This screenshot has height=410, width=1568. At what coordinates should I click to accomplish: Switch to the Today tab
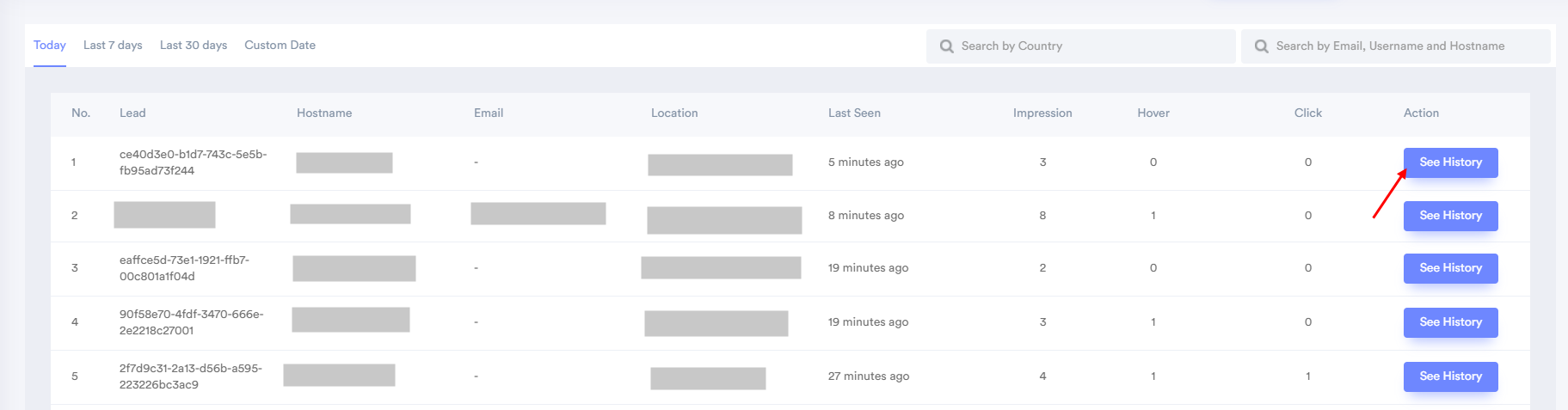(x=50, y=46)
